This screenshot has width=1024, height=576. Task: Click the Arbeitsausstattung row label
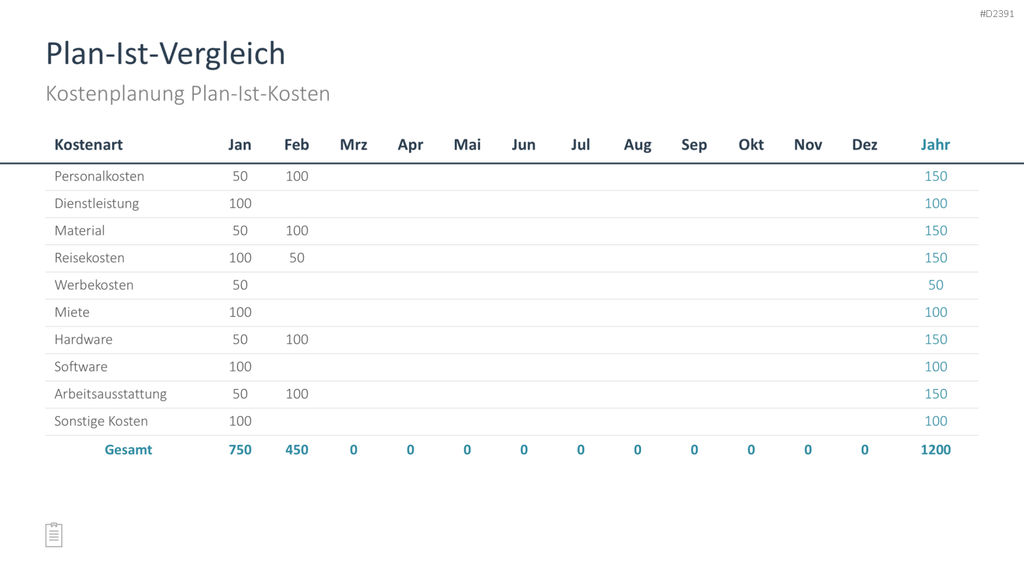click(x=110, y=394)
